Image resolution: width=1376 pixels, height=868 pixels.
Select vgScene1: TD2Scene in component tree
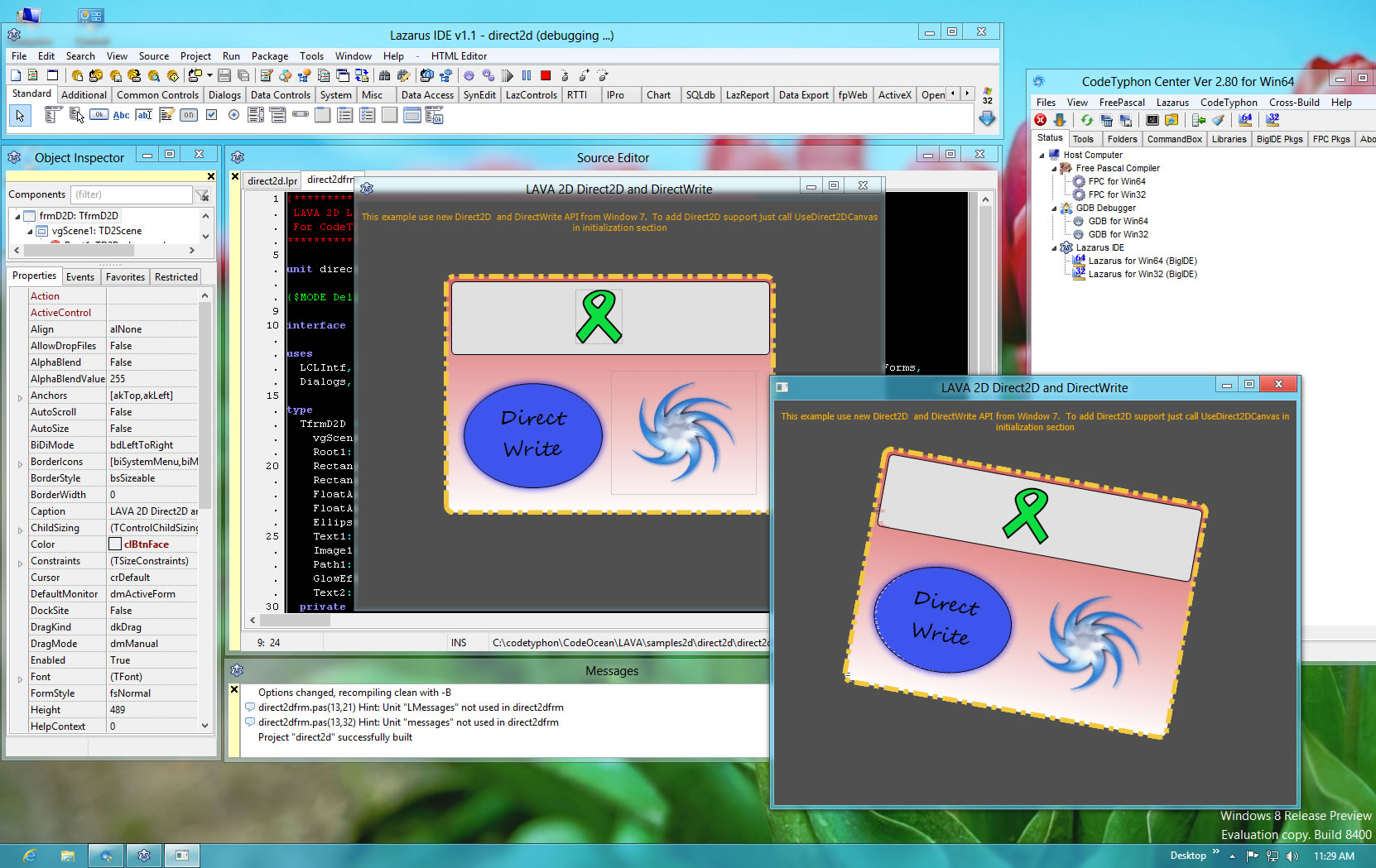(x=97, y=231)
